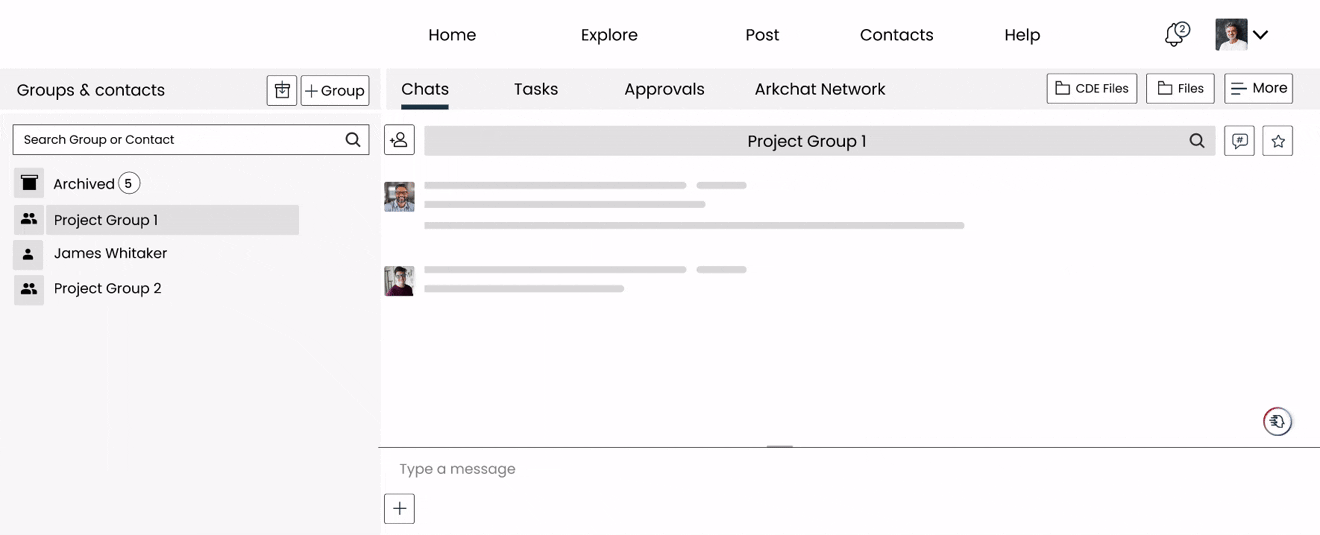Open the Contacts menu item
This screenshot has width=1320, height=535.
(x=896, y=35)
